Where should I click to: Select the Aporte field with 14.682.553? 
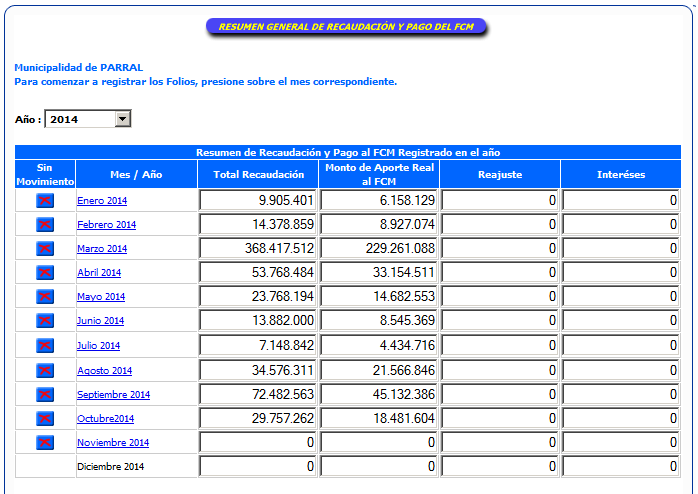coord(379,297)
